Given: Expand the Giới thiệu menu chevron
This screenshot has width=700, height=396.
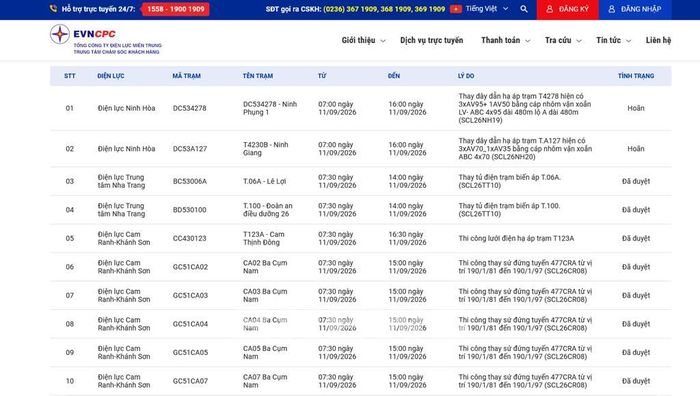Looking at the screenshot, I should [383, 41].
